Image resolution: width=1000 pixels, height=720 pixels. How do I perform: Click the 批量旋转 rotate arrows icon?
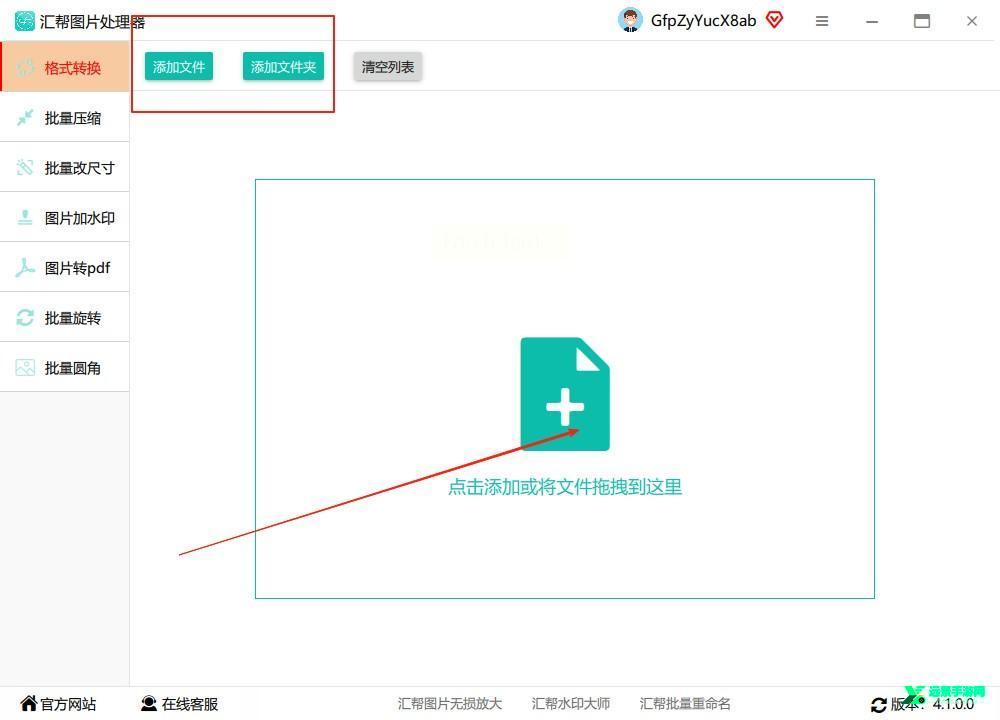pyautogui.click(x=25, y=318)
